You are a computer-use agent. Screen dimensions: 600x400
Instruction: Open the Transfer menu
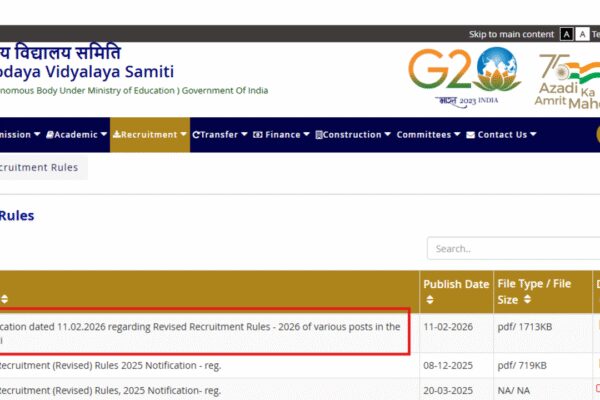[x=220, y=135]
